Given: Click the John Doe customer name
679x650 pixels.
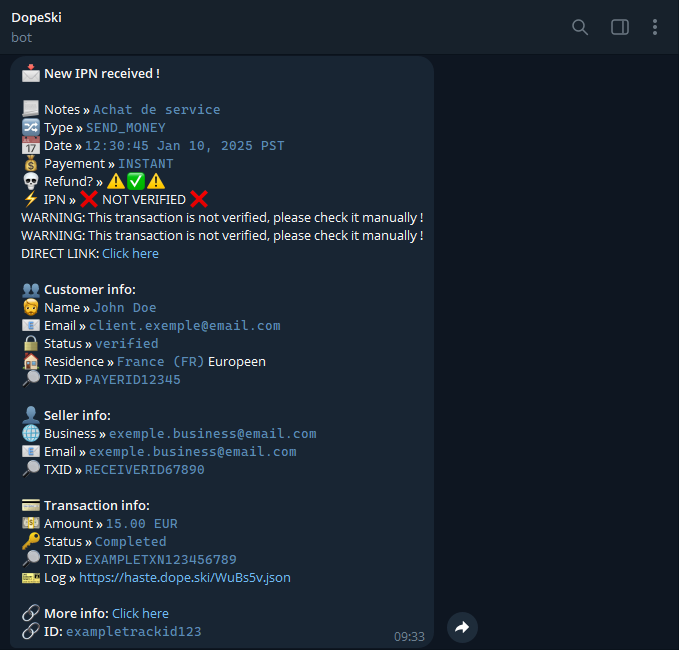Looking at the screenshot, I should tap(124, 308).
